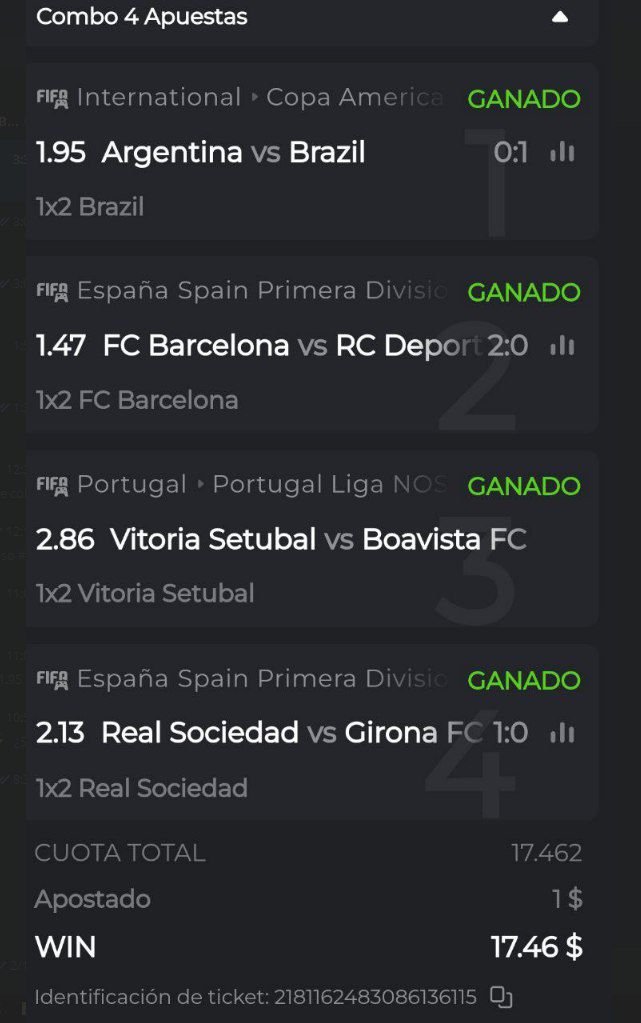Open Argentina vs Brazil match
641x1023 pixels.
233,152
